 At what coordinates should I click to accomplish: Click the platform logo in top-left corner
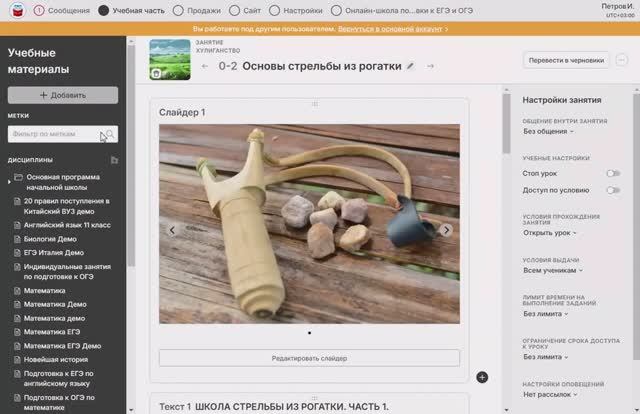(x=12, y=10)
